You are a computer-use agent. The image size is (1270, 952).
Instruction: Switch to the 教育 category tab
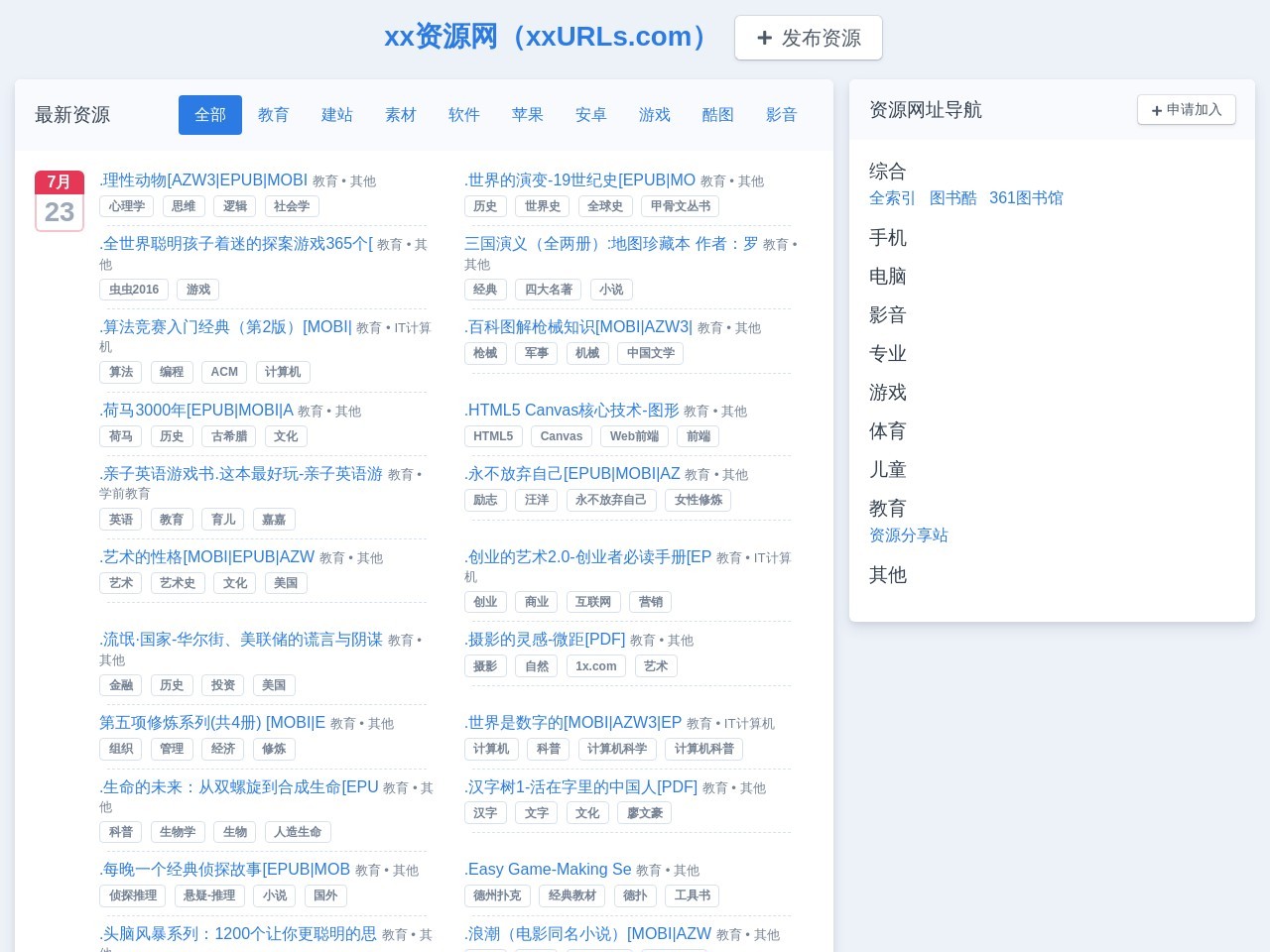(x=274, y=115)
